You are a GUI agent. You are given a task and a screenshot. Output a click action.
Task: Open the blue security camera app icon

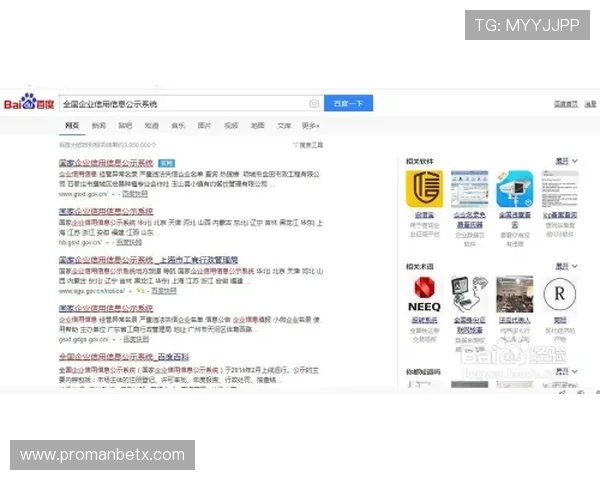click(515, 189)
